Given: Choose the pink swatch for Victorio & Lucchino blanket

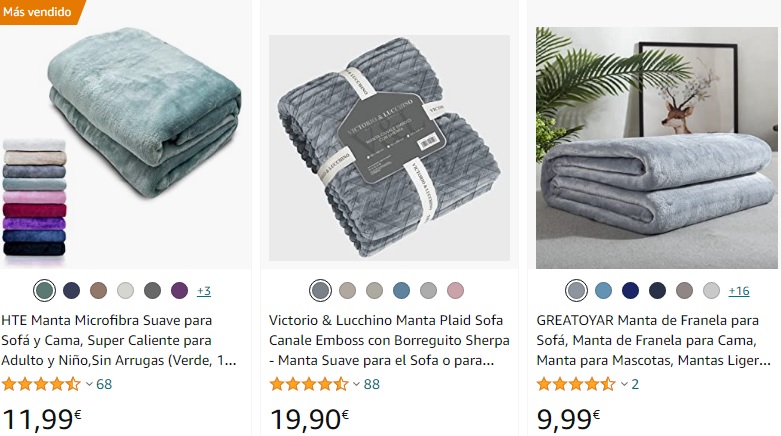Looking at the screenshot, I should (x=455, y=291).
